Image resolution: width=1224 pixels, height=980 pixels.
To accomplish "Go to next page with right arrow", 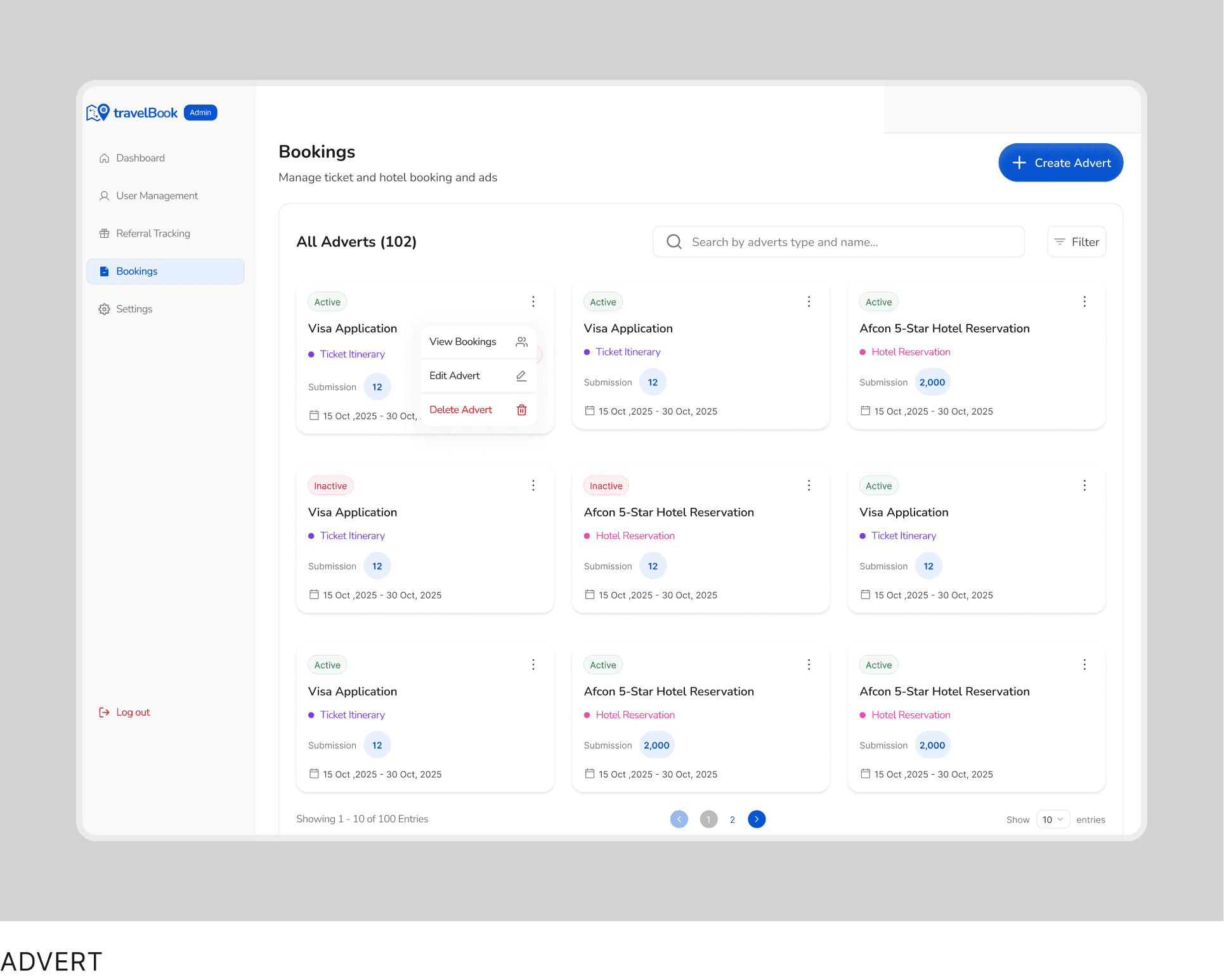I will (x=757, y=820).
